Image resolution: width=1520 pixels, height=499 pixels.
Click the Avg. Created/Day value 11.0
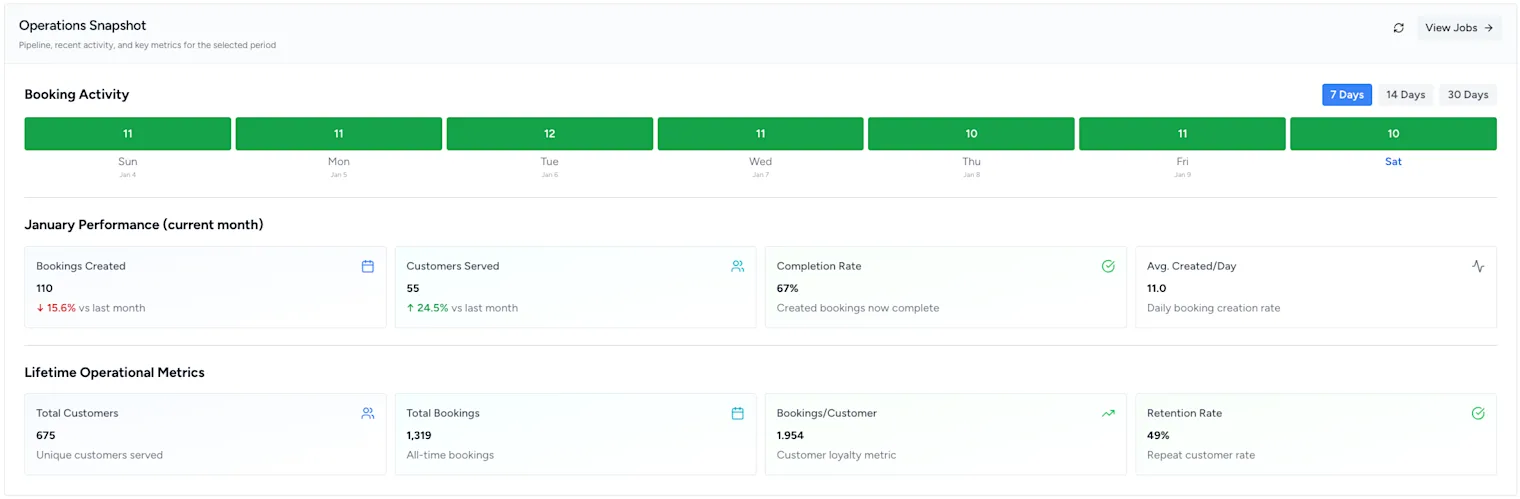(x=1156, y=288)
